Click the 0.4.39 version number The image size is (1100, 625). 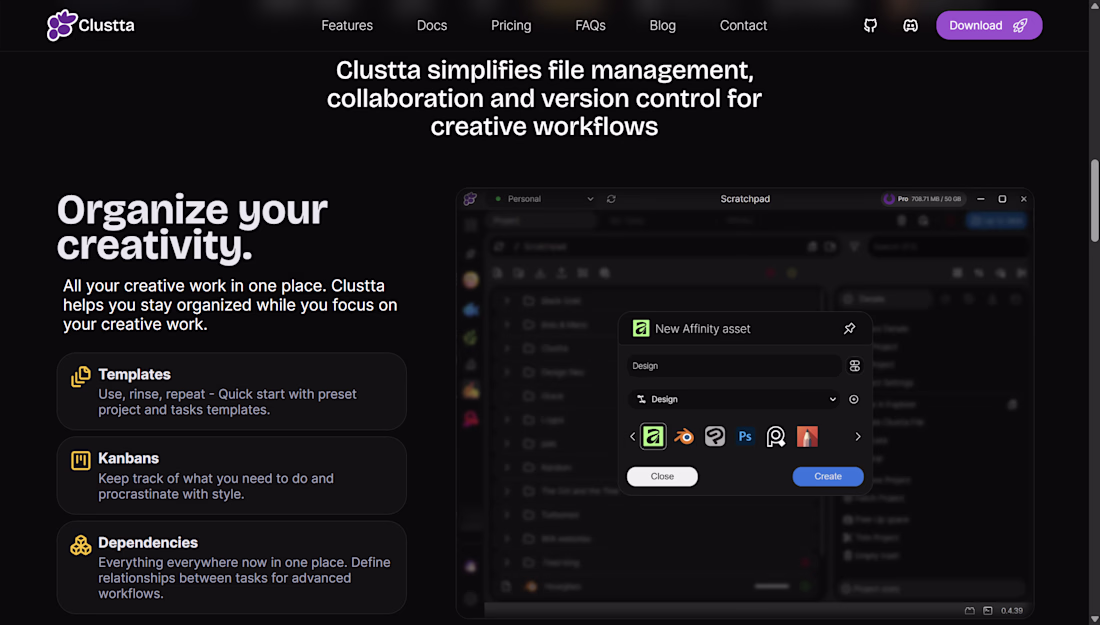(x=1012, y=611)
